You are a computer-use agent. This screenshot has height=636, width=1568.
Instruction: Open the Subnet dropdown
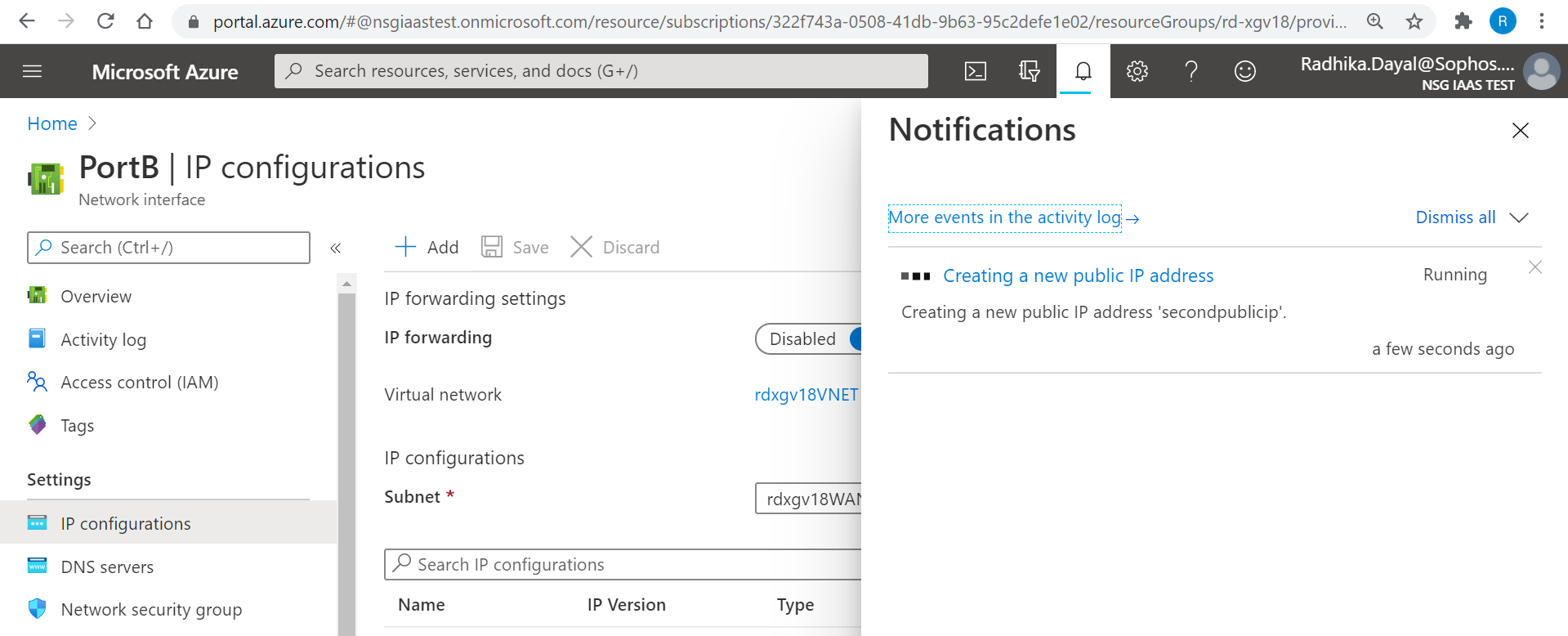(808, 499)
